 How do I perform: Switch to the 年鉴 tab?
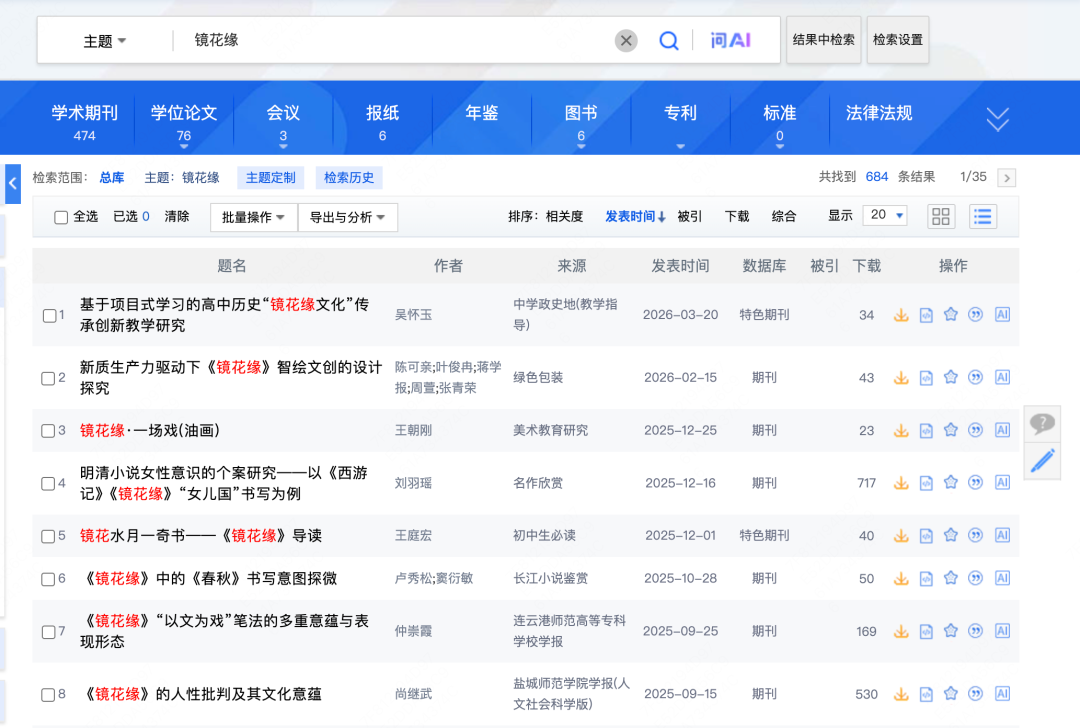481,114
